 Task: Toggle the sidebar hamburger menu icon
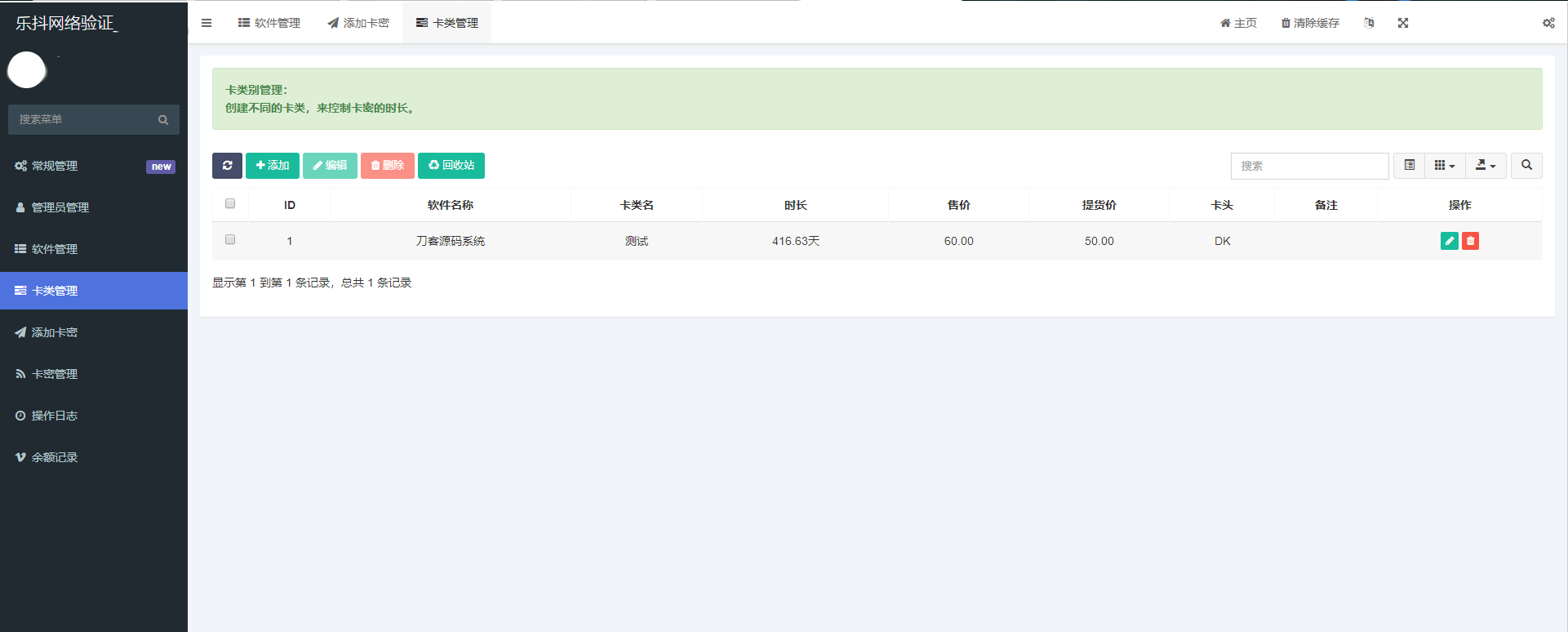pos(207,23)
